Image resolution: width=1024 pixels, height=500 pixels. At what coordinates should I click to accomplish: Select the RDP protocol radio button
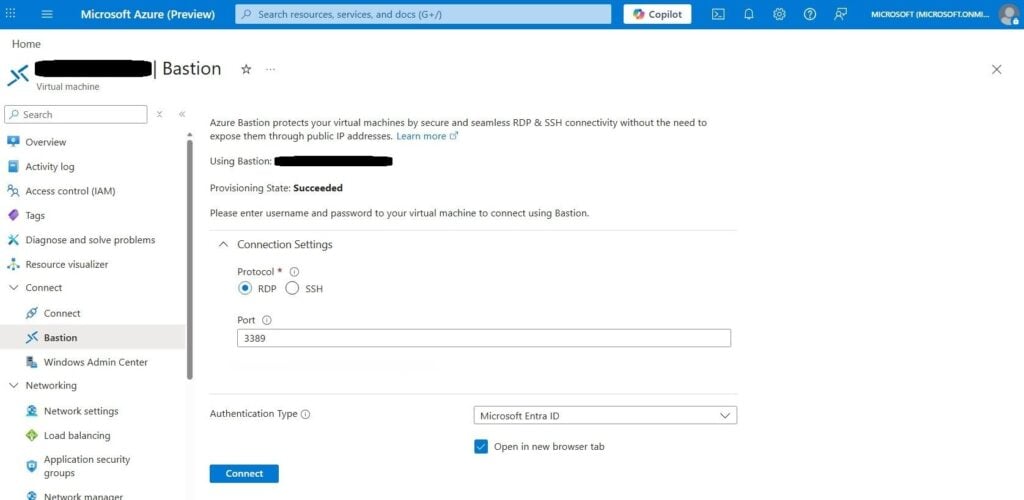pos(245,288)
